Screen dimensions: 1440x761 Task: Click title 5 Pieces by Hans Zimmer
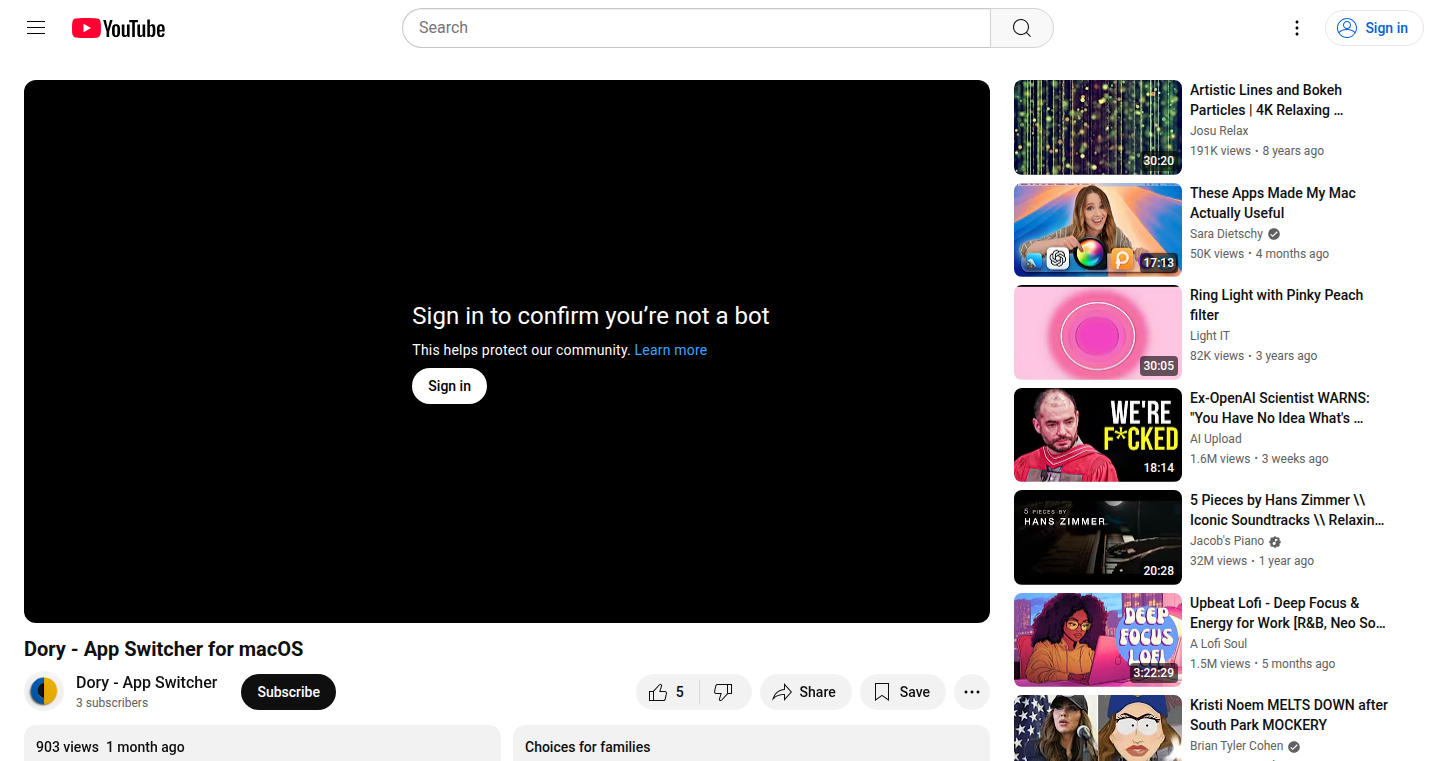click(1287, 510)
